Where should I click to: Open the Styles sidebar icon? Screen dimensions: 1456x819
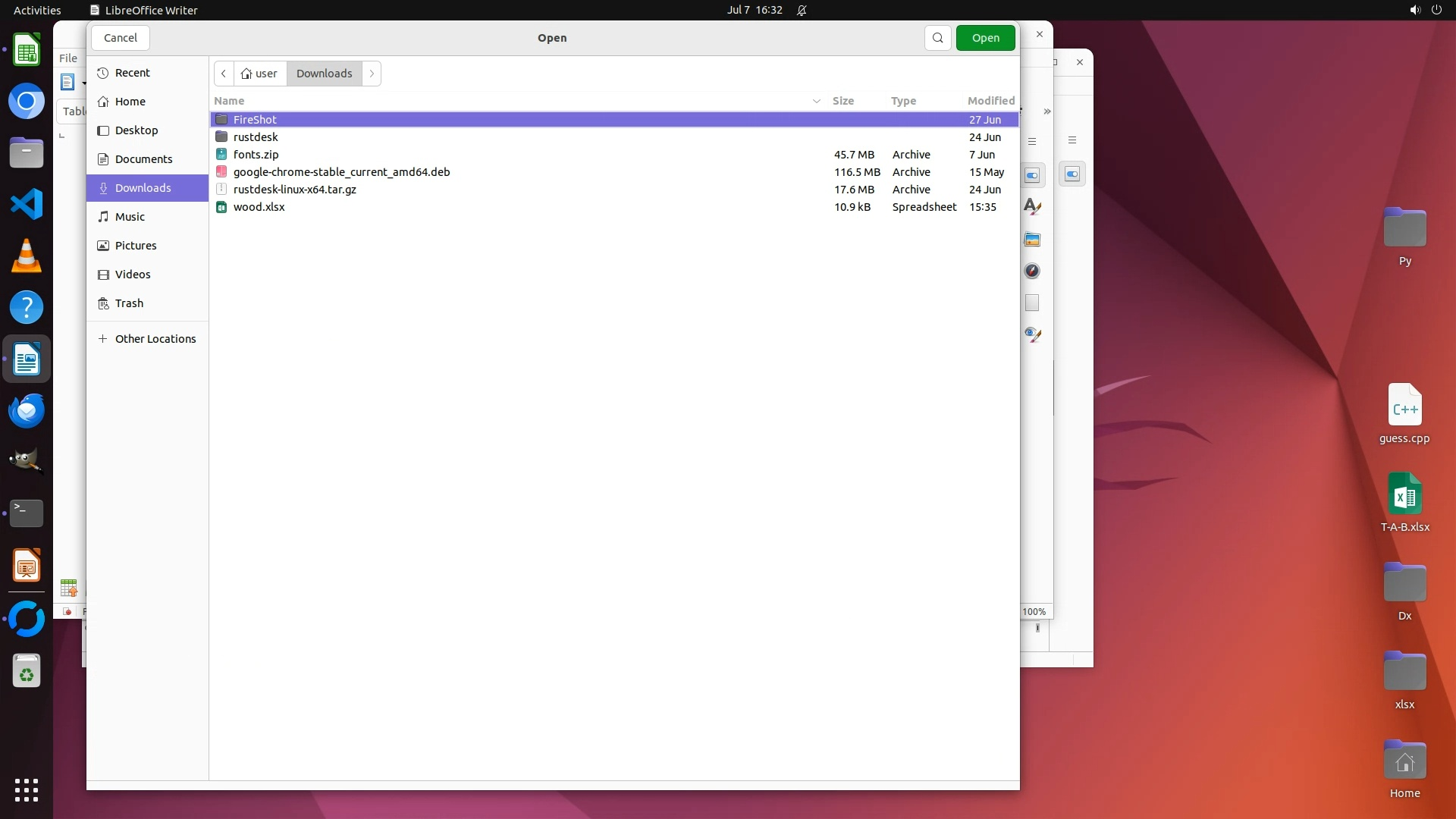pos(1032,207)
